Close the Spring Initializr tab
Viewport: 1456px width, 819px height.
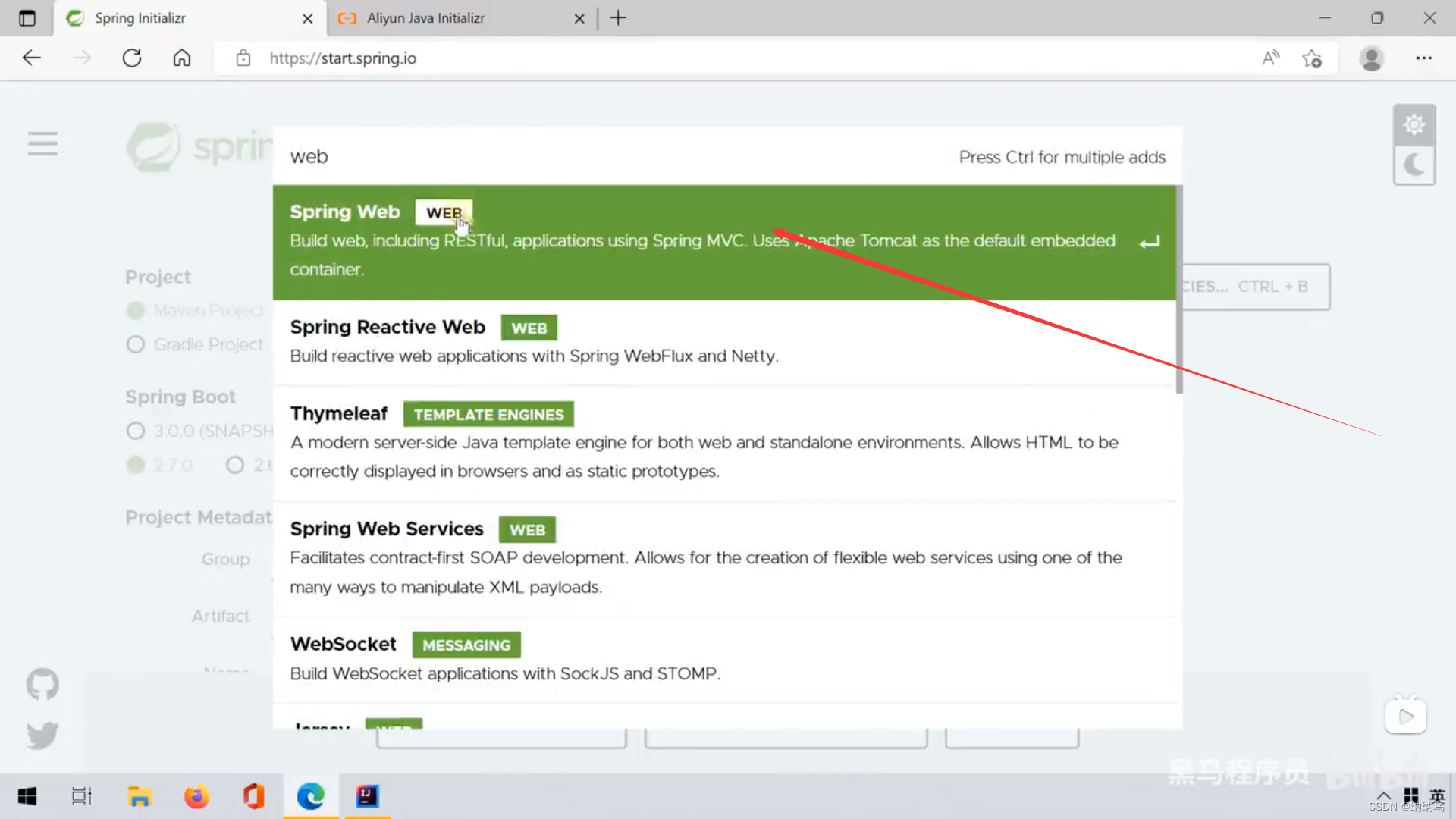click(x=307, y=18)
